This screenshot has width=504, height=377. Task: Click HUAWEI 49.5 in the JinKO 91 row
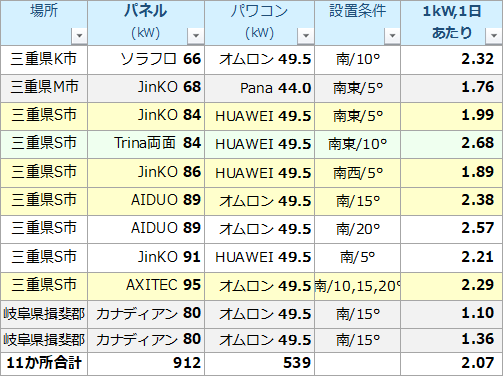pos(260,258)
